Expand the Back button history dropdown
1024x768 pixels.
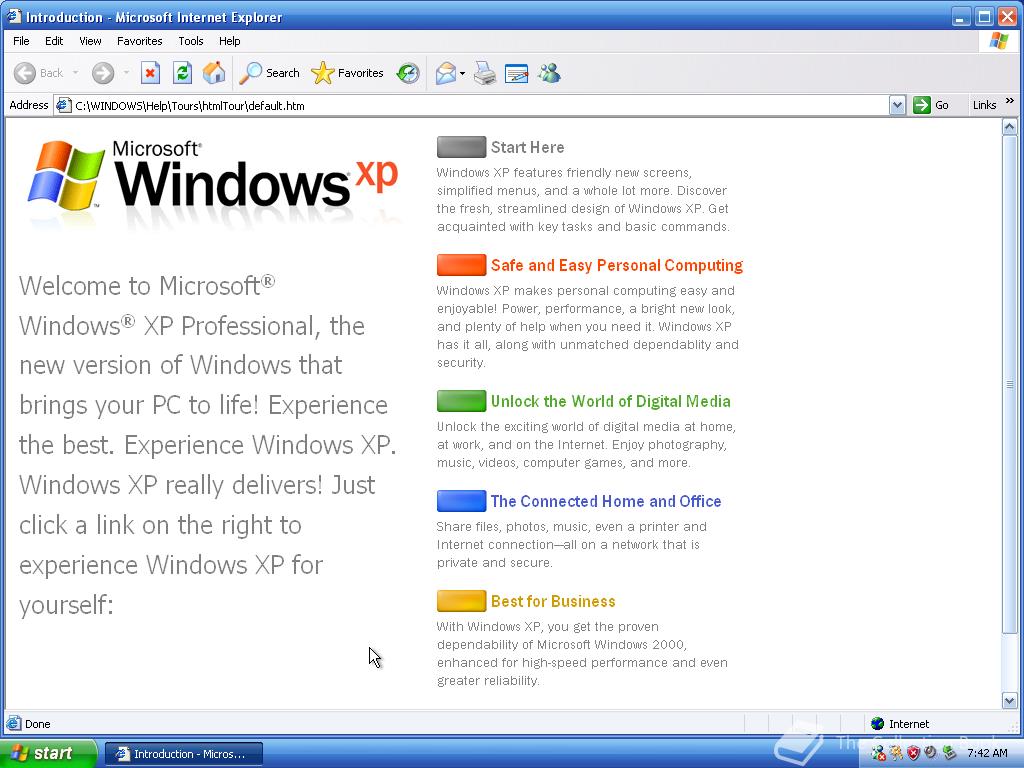click(x=75, y=73)
